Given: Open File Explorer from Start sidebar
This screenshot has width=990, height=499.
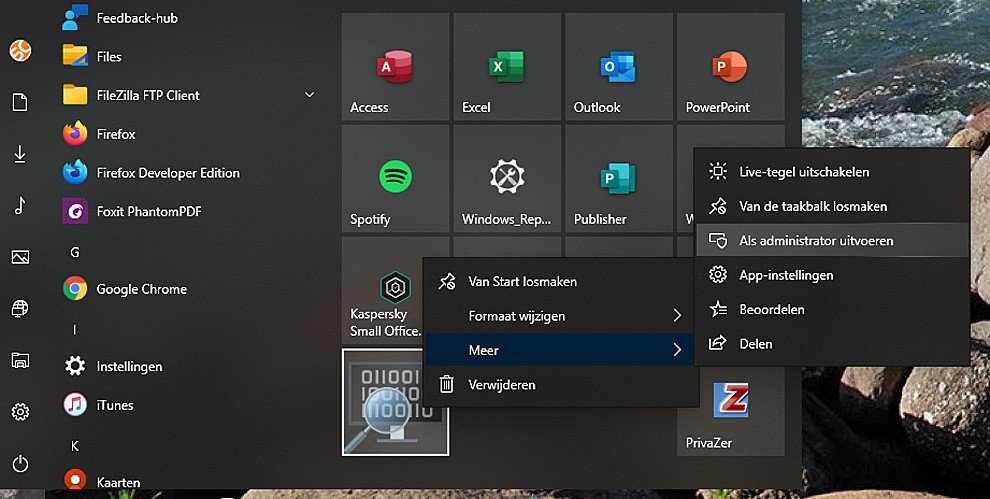Looking at the screenshot, I should pos(20,360).
